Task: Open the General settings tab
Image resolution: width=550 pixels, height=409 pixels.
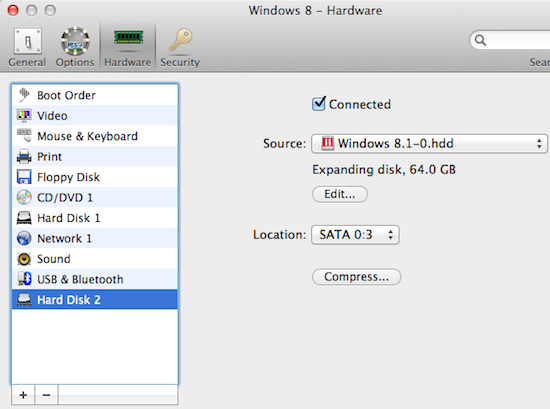Action: [x=27, y=47]
